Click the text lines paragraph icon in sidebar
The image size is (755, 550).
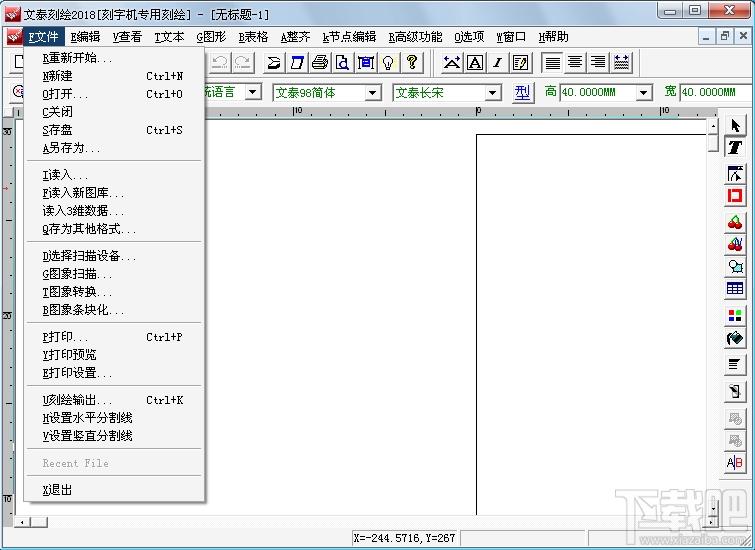[x=735, y=365]
